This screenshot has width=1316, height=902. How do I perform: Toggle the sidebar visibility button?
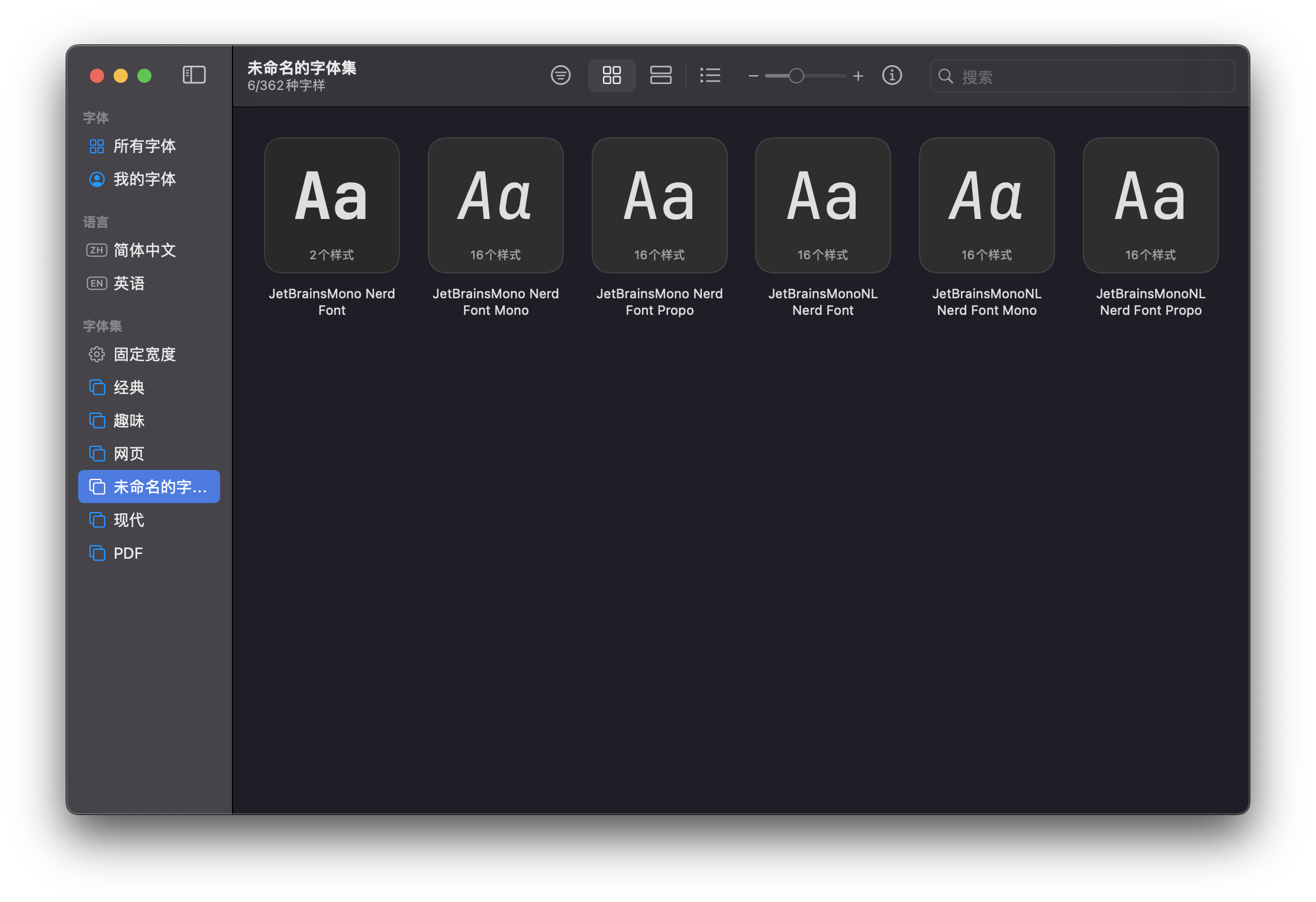pos(194,75)
